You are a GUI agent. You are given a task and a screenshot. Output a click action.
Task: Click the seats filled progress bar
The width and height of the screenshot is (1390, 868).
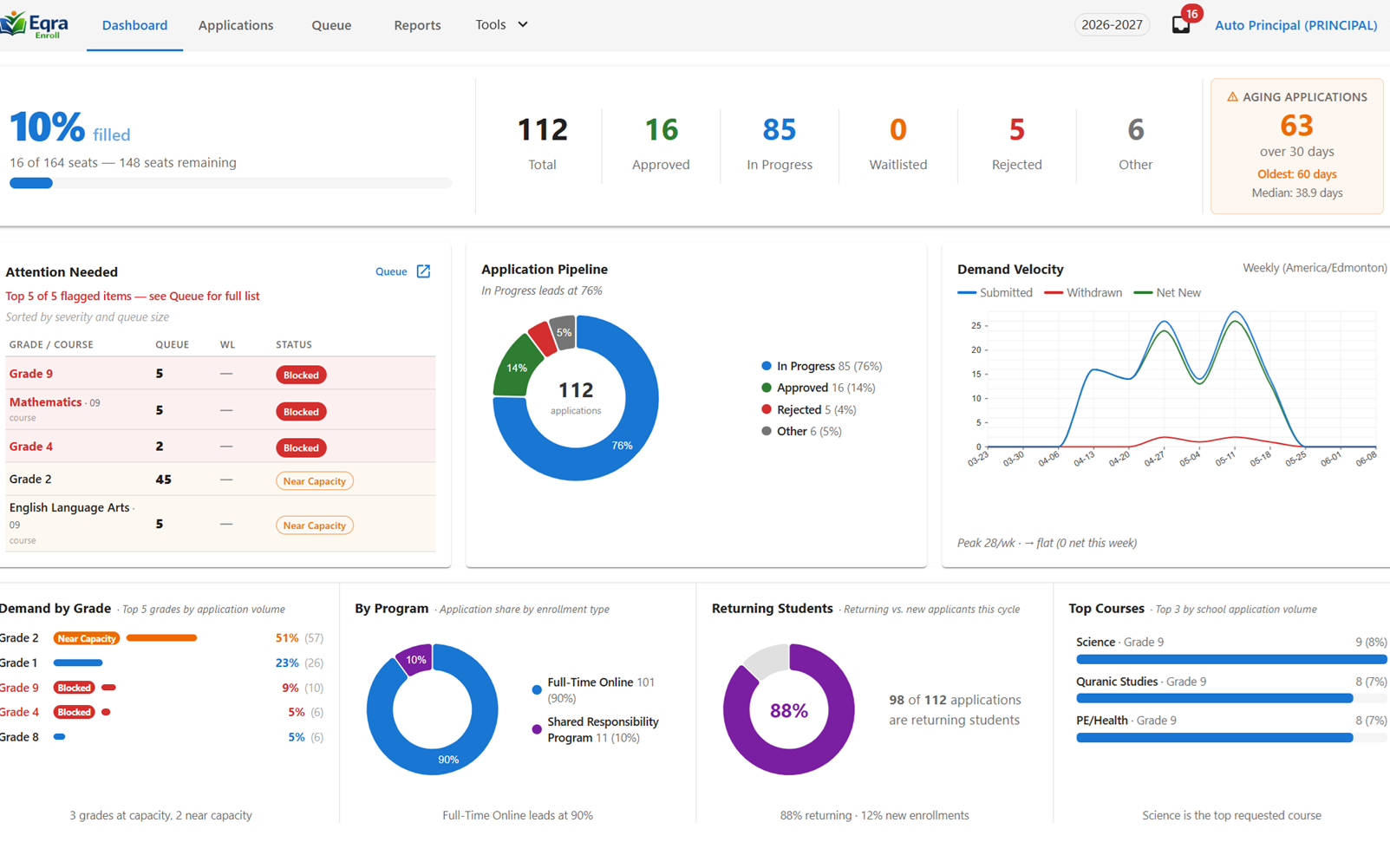tap(231, 183)
